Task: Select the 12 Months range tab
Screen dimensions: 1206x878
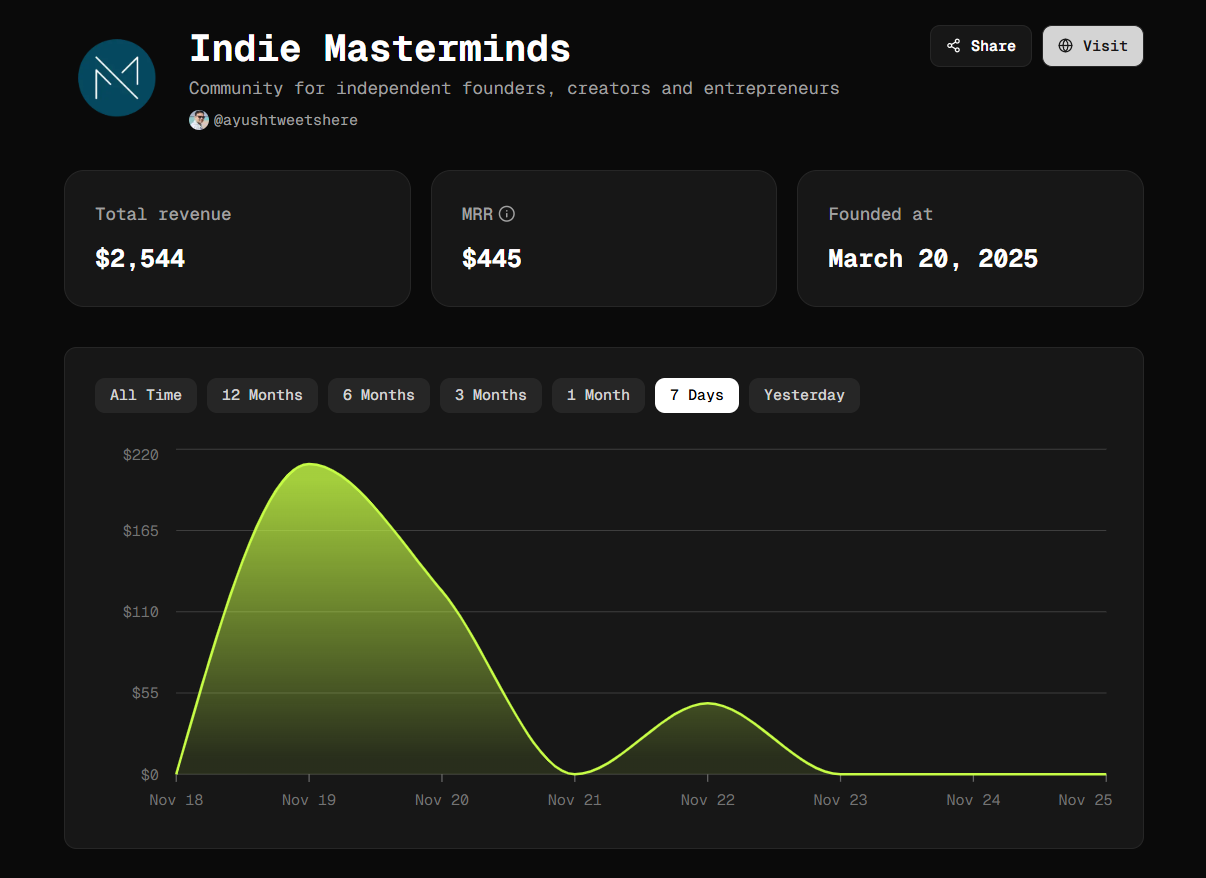Action: [262, 395]
